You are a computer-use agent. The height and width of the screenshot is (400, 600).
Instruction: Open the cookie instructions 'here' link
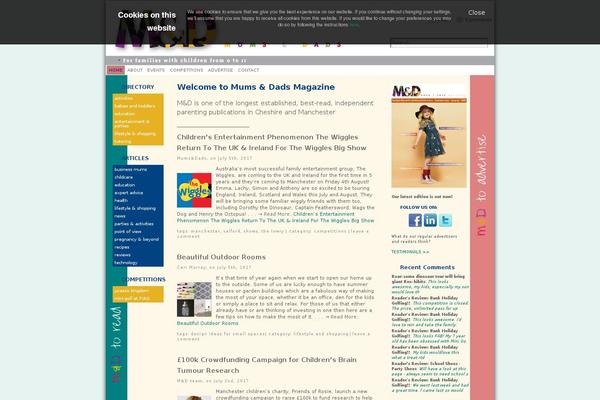(354, 25)
